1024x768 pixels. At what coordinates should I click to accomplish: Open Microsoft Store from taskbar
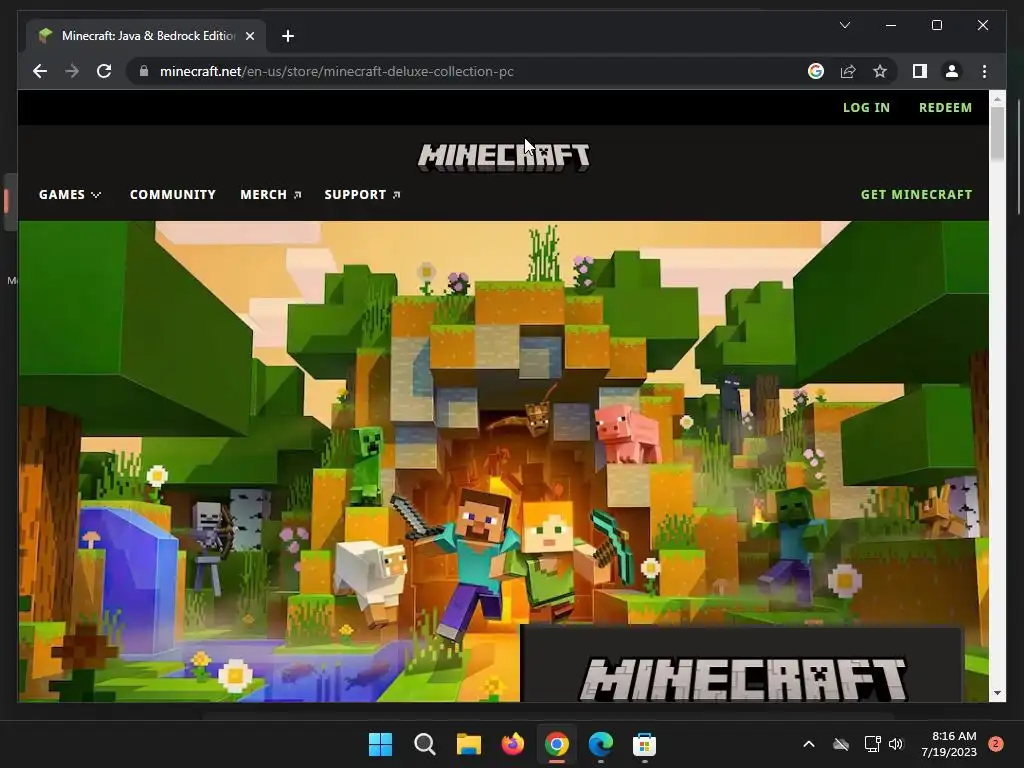(645, 744)
